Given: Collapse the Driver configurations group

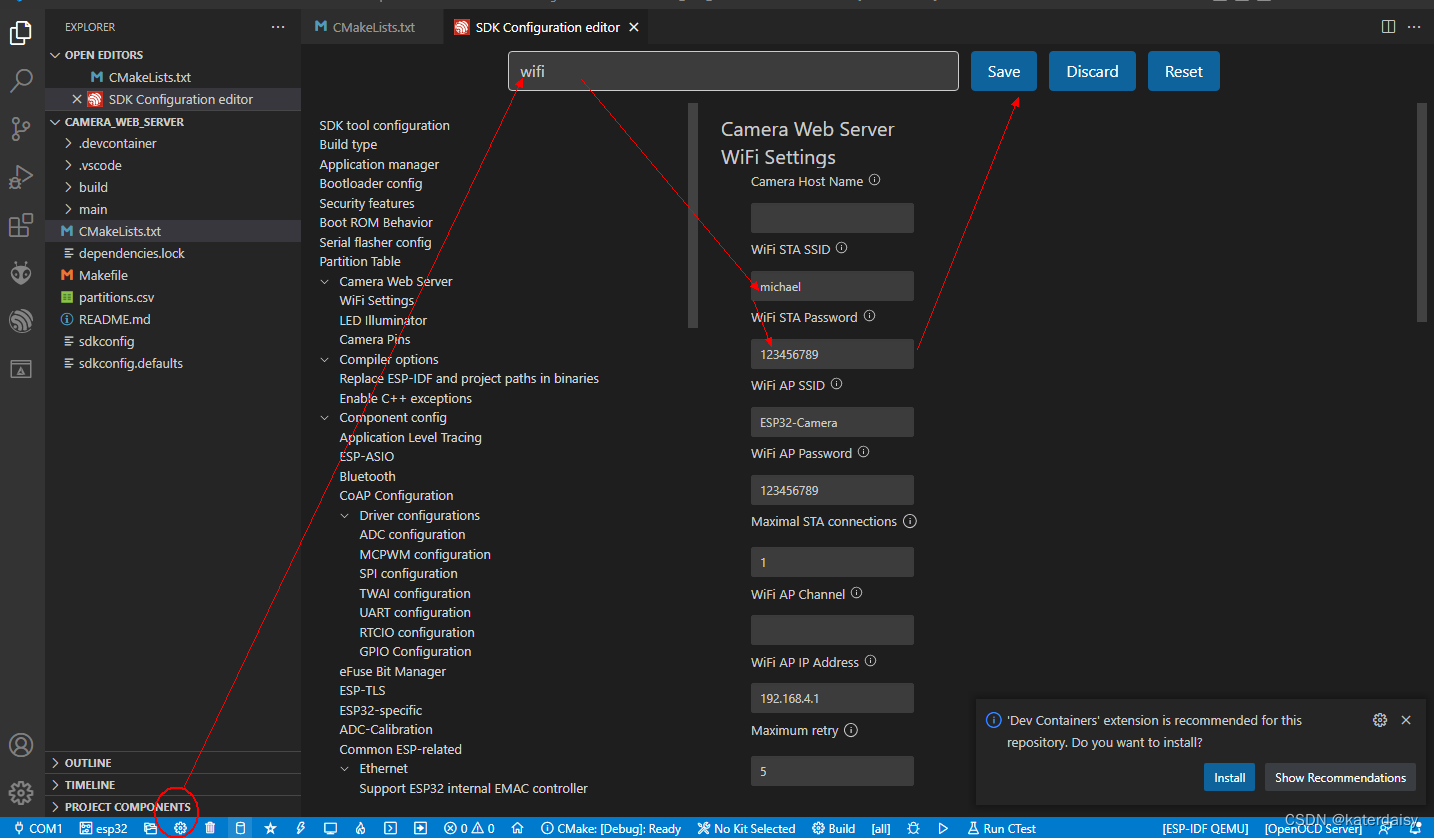Looking at the screenshot, I should (345, 516).
